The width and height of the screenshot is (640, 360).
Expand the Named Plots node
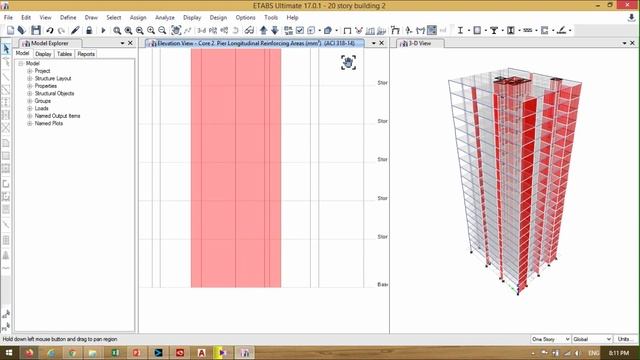click(x=29, y=123)
